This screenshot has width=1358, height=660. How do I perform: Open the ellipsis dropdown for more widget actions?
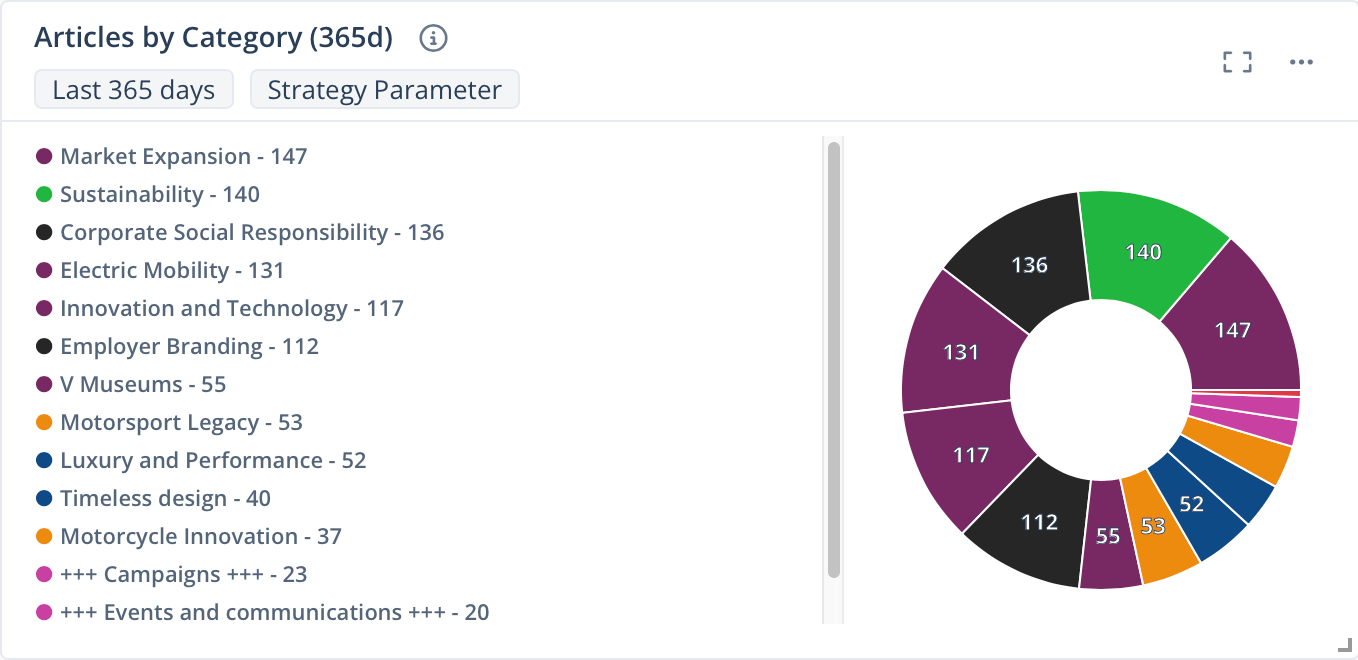pos(1301,62)
